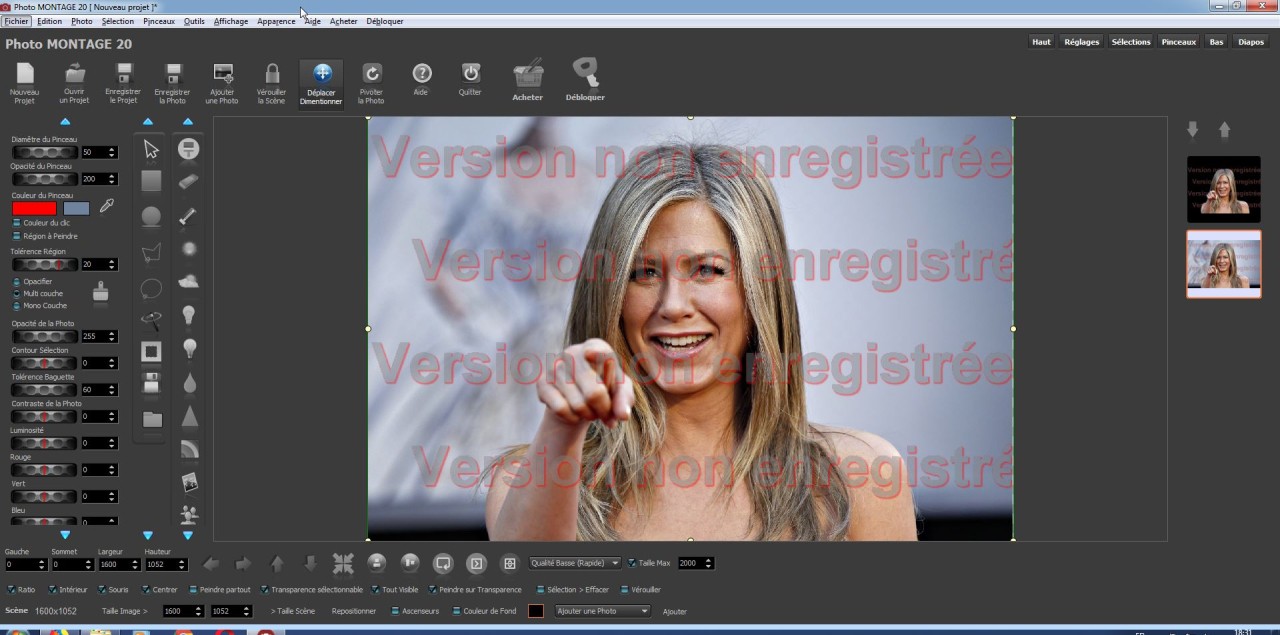Image resolution: width=1280 pixels, height=635 pixels.
Task: Click Opacité du Pinceau spinner arrows
Action: pyautogui.click(x=111, y=179)
